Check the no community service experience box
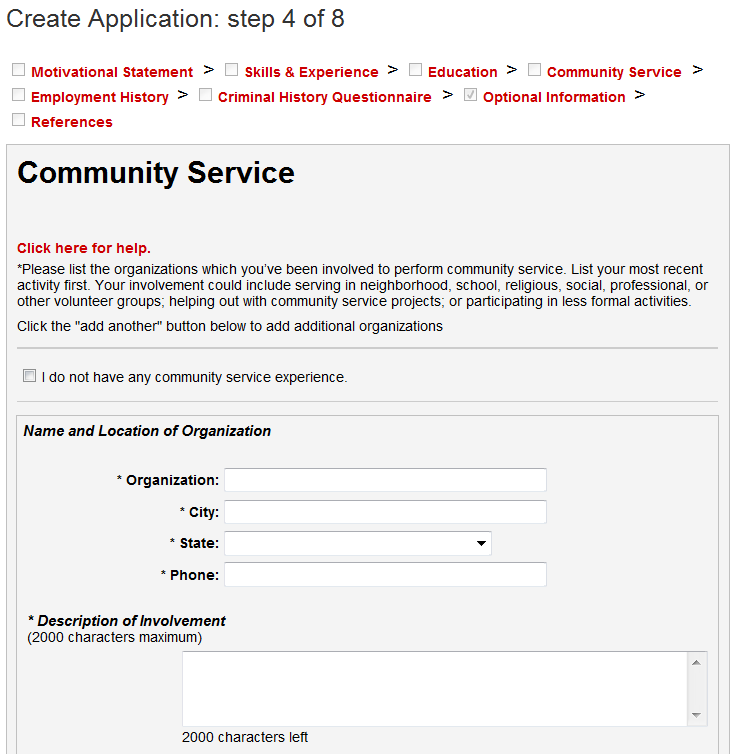This screenshot has height=754, width=735. tap(29, 377)
